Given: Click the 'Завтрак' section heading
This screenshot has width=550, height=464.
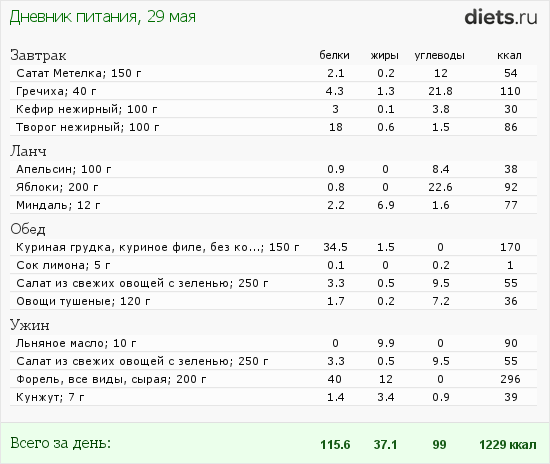Looking at the screenshot, I should pos(38,55).
